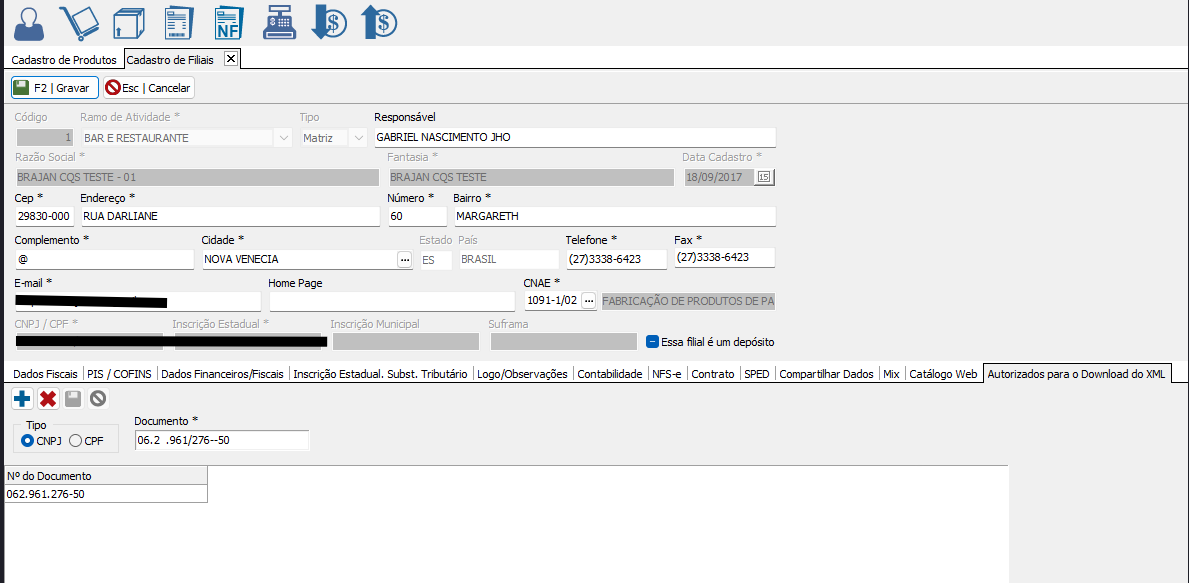
Task: Delete the document with red X icon
Action: point(47,399)
